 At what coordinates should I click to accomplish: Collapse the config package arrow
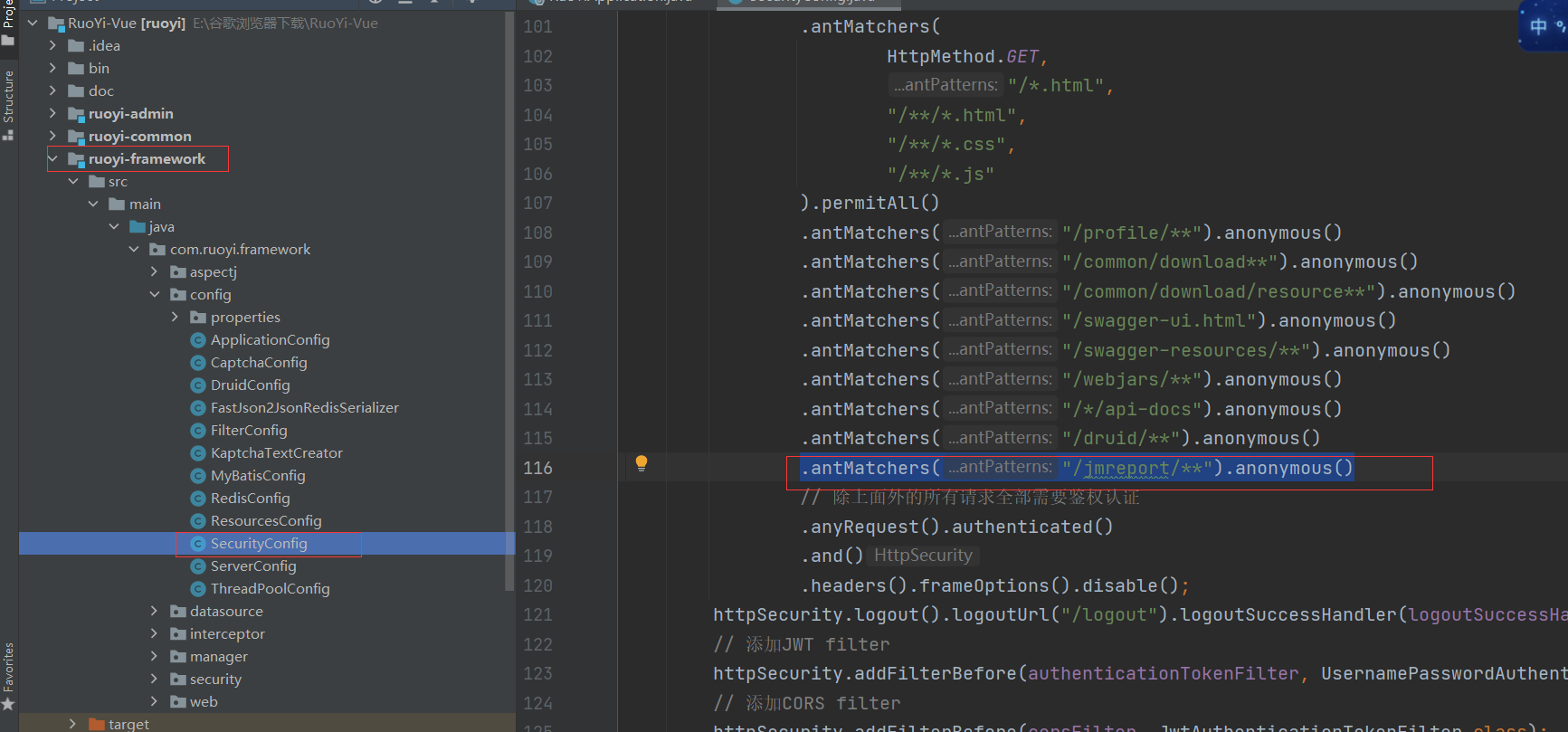coord(155,295)
